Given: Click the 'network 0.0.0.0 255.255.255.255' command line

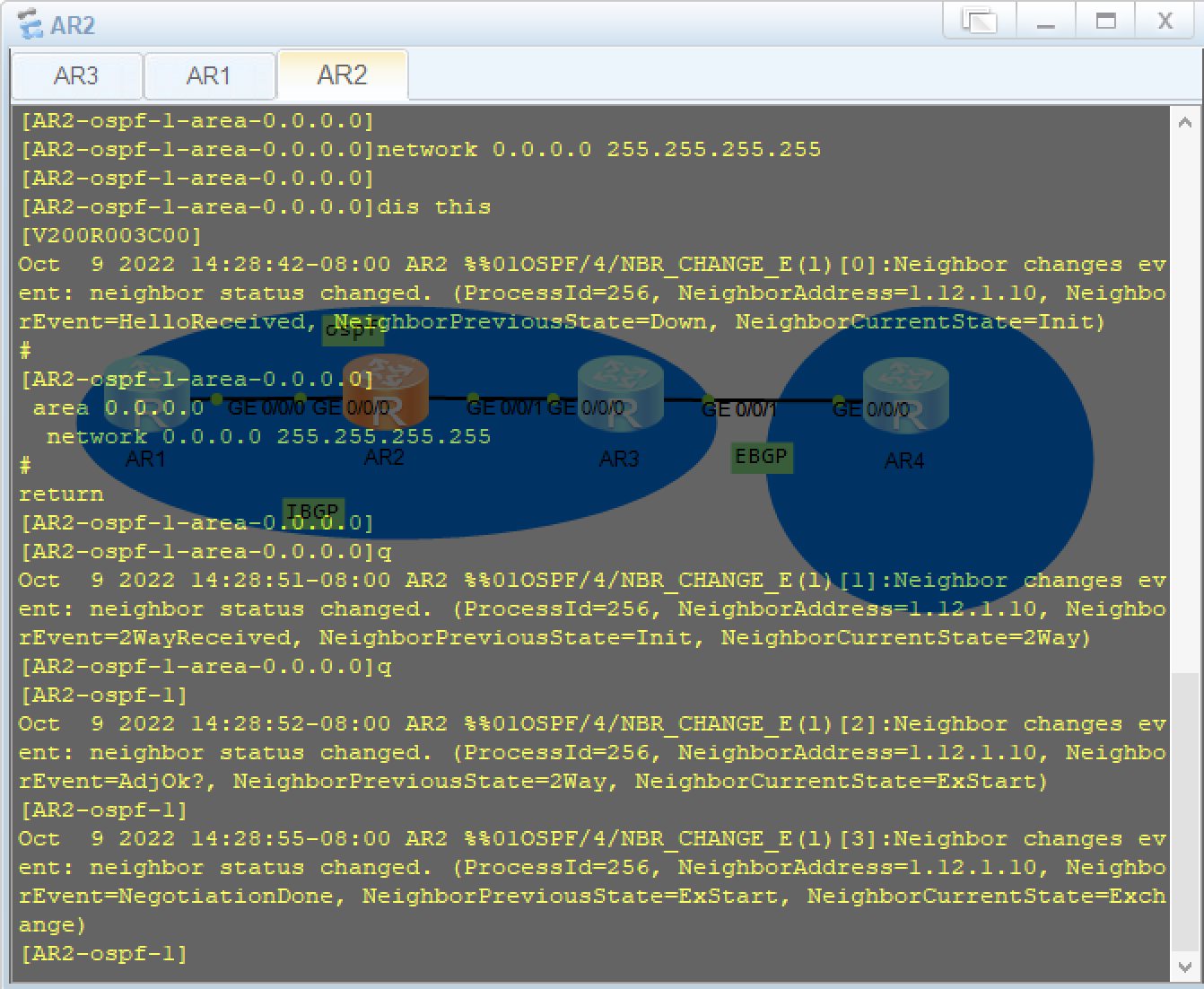Looking at the screenshot, I should pyautogui.click(x=421, y=149).
